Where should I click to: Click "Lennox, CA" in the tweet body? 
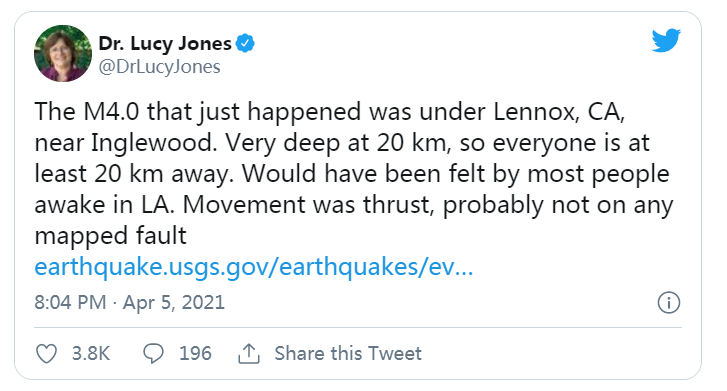pyautogui.click(x=559, y=112)
